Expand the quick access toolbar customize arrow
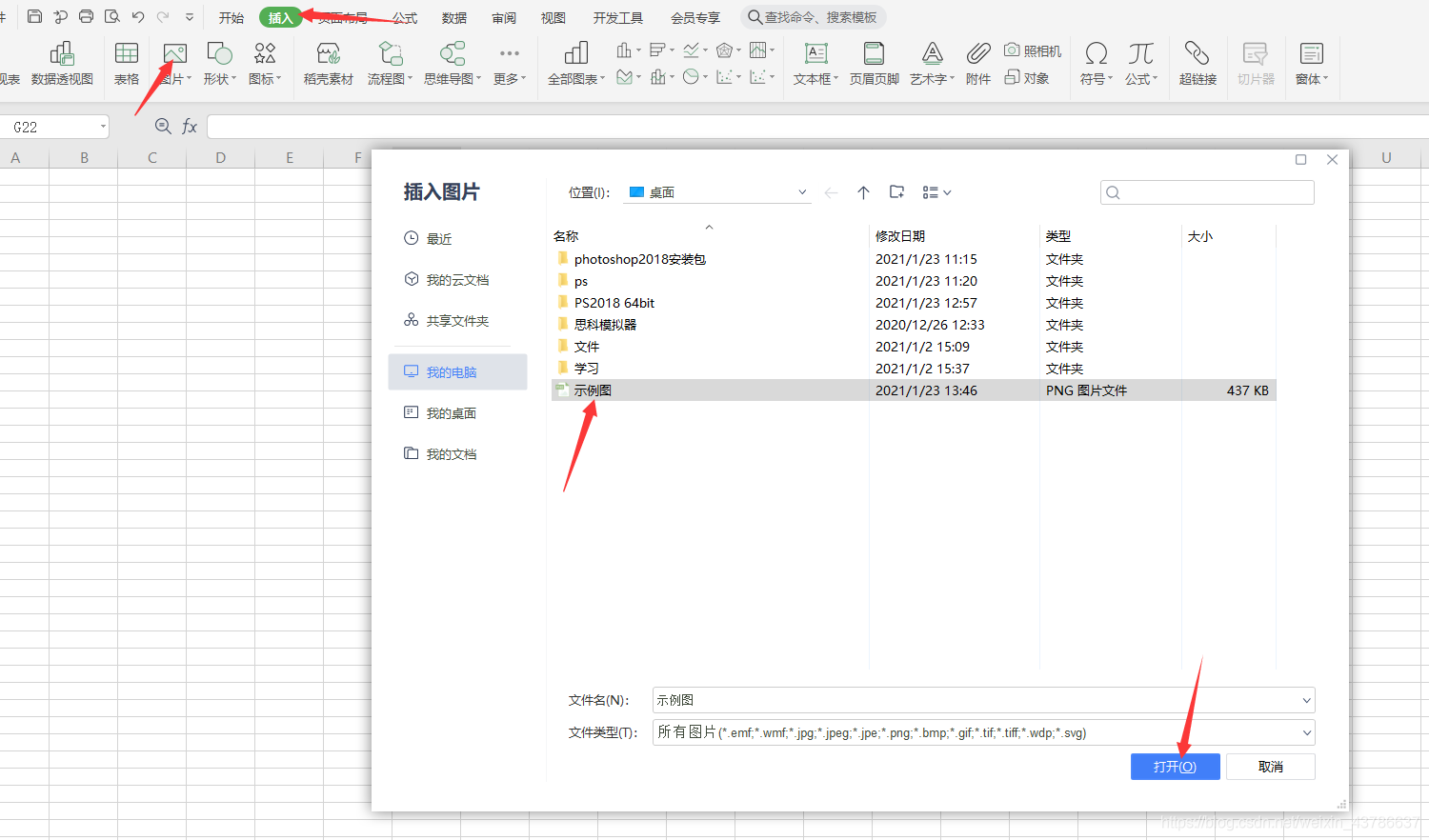Screen dimensions: 1429x840 (190, 17)
